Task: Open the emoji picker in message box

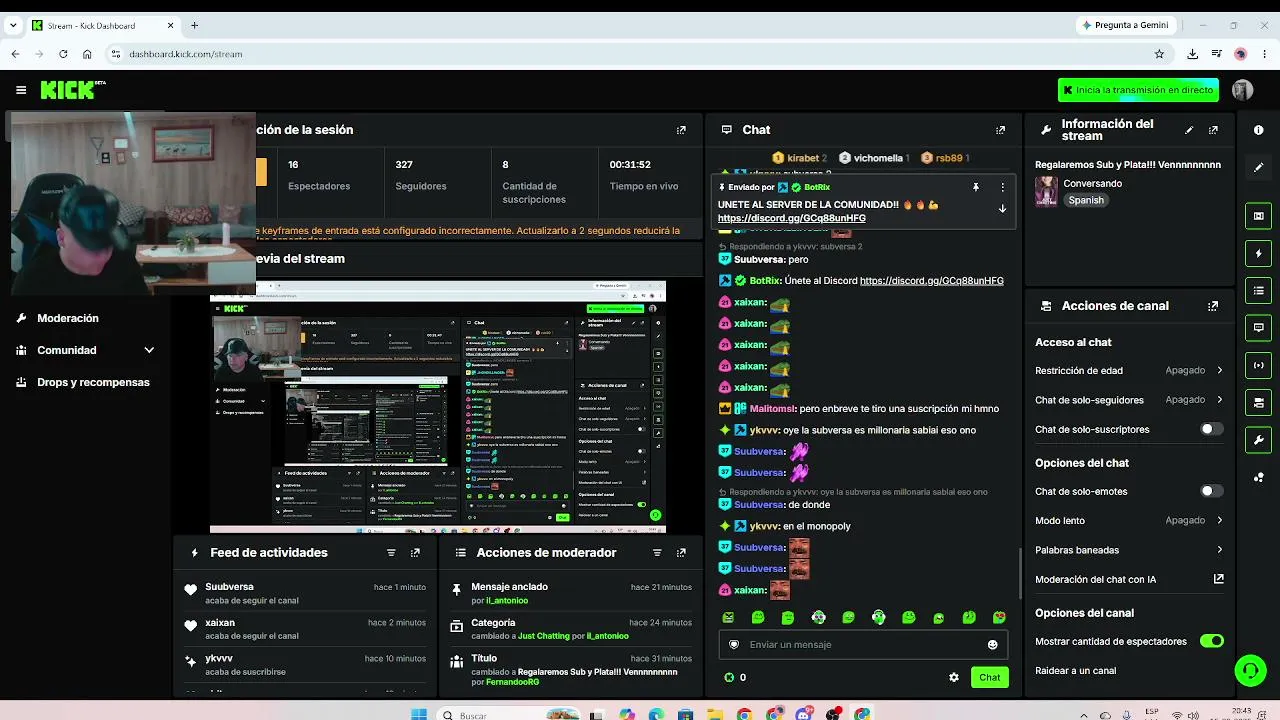Action: click(992, 645)
